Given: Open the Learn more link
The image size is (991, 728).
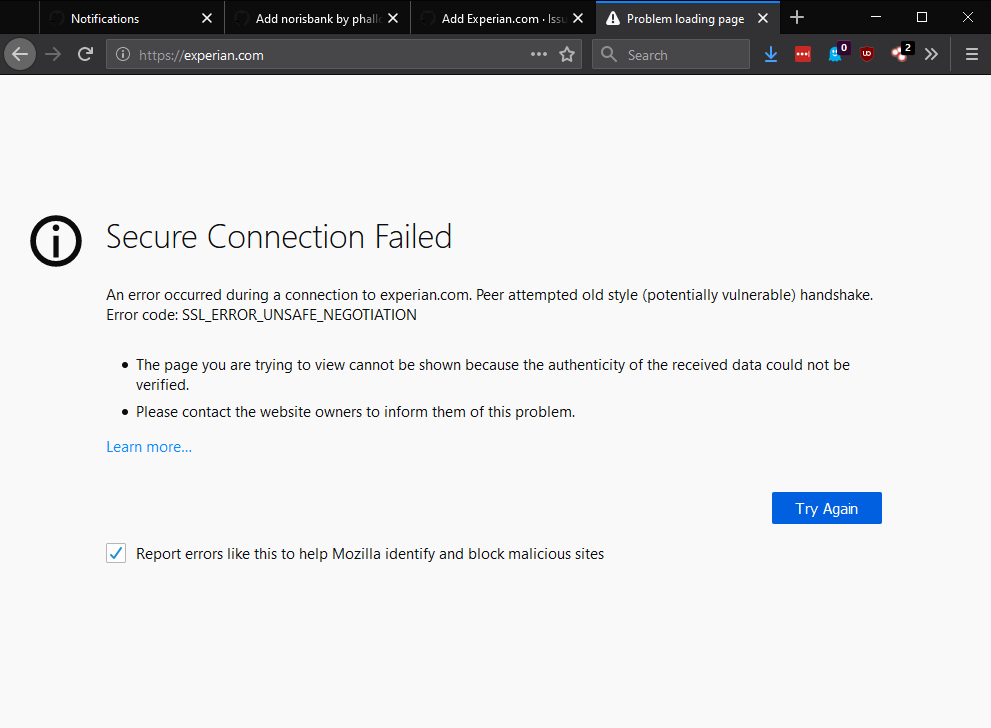Looking at the screenshot, I should (148, 446).
